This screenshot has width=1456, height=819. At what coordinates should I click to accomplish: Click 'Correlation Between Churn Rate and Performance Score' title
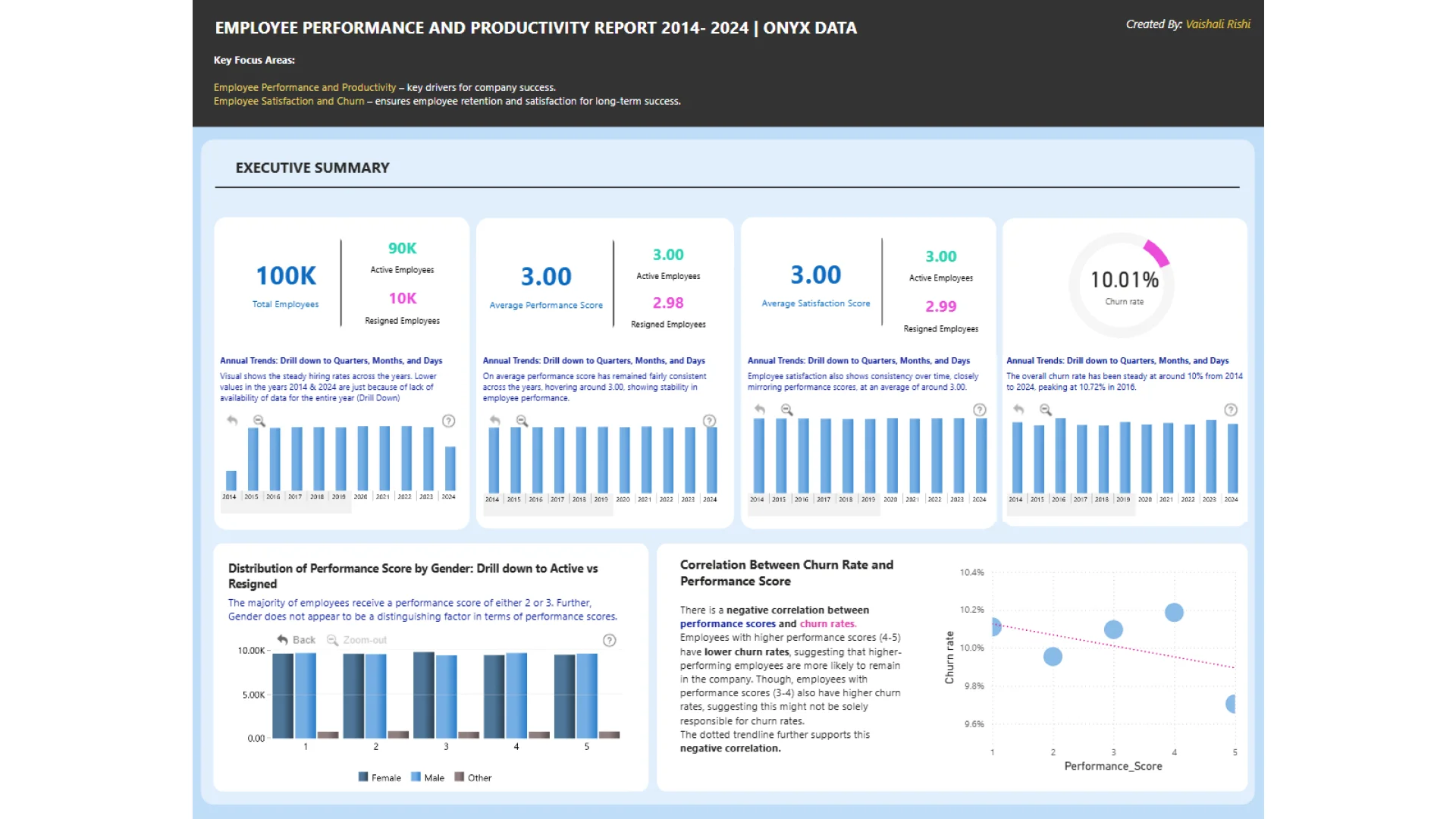(x=786, y=573)
